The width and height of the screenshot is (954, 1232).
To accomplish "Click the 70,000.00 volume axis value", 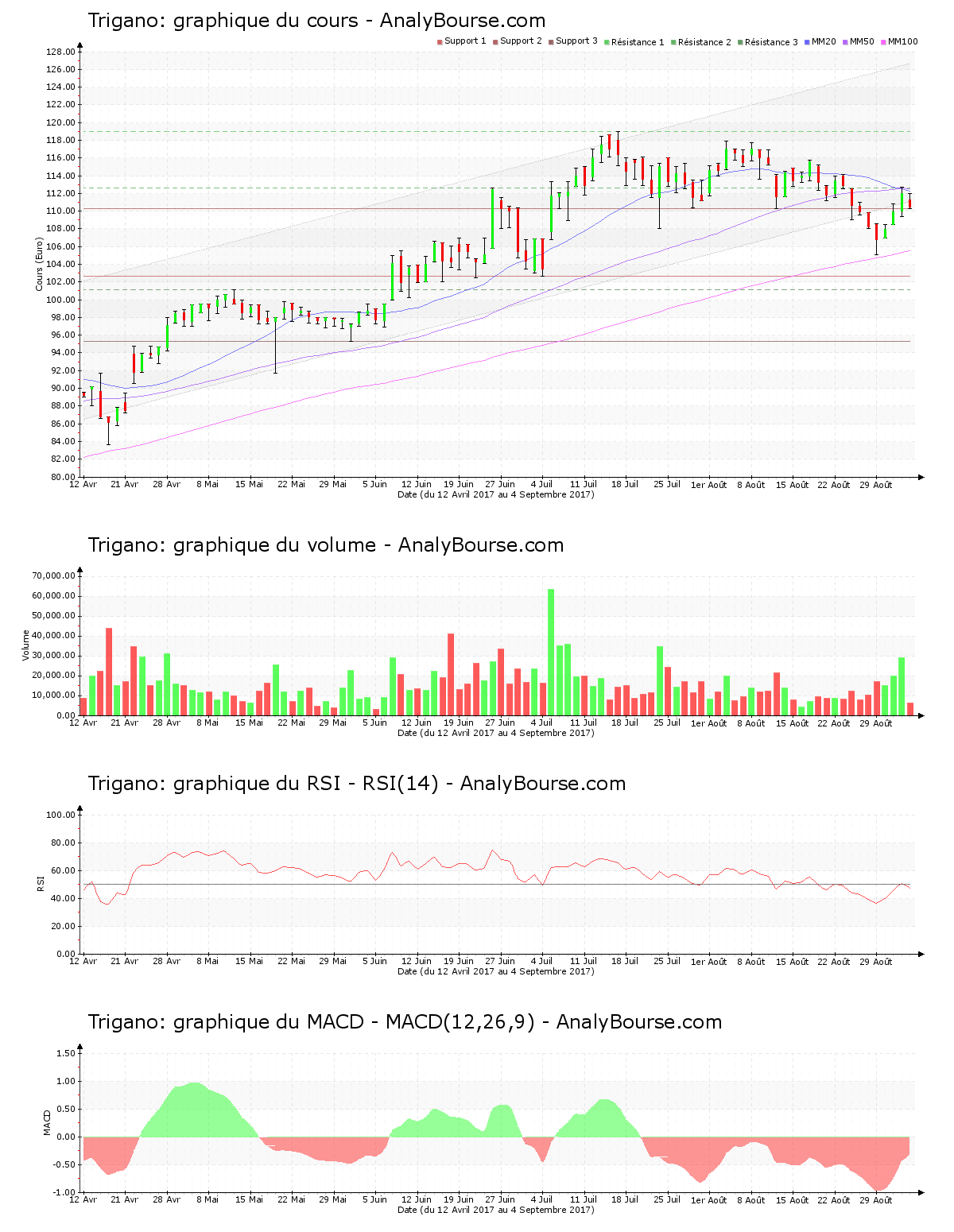I will pyautogui.click(x=54, y=576).
